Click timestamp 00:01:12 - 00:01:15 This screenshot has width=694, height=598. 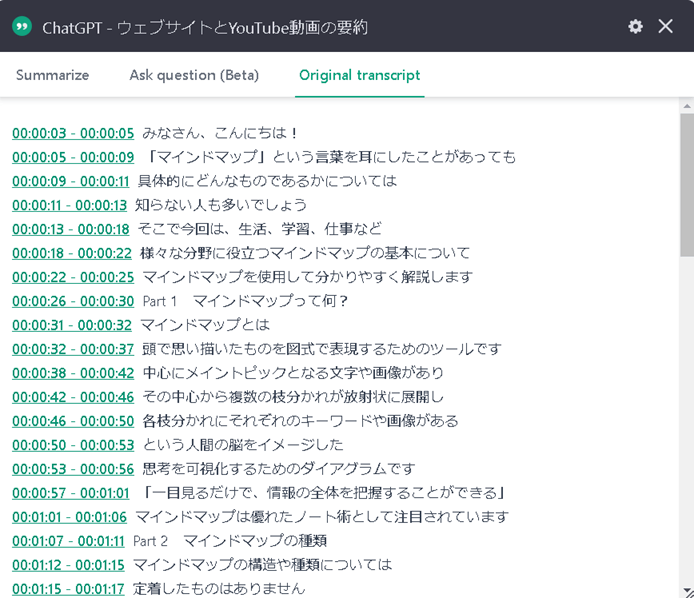(x=68, y=565)
